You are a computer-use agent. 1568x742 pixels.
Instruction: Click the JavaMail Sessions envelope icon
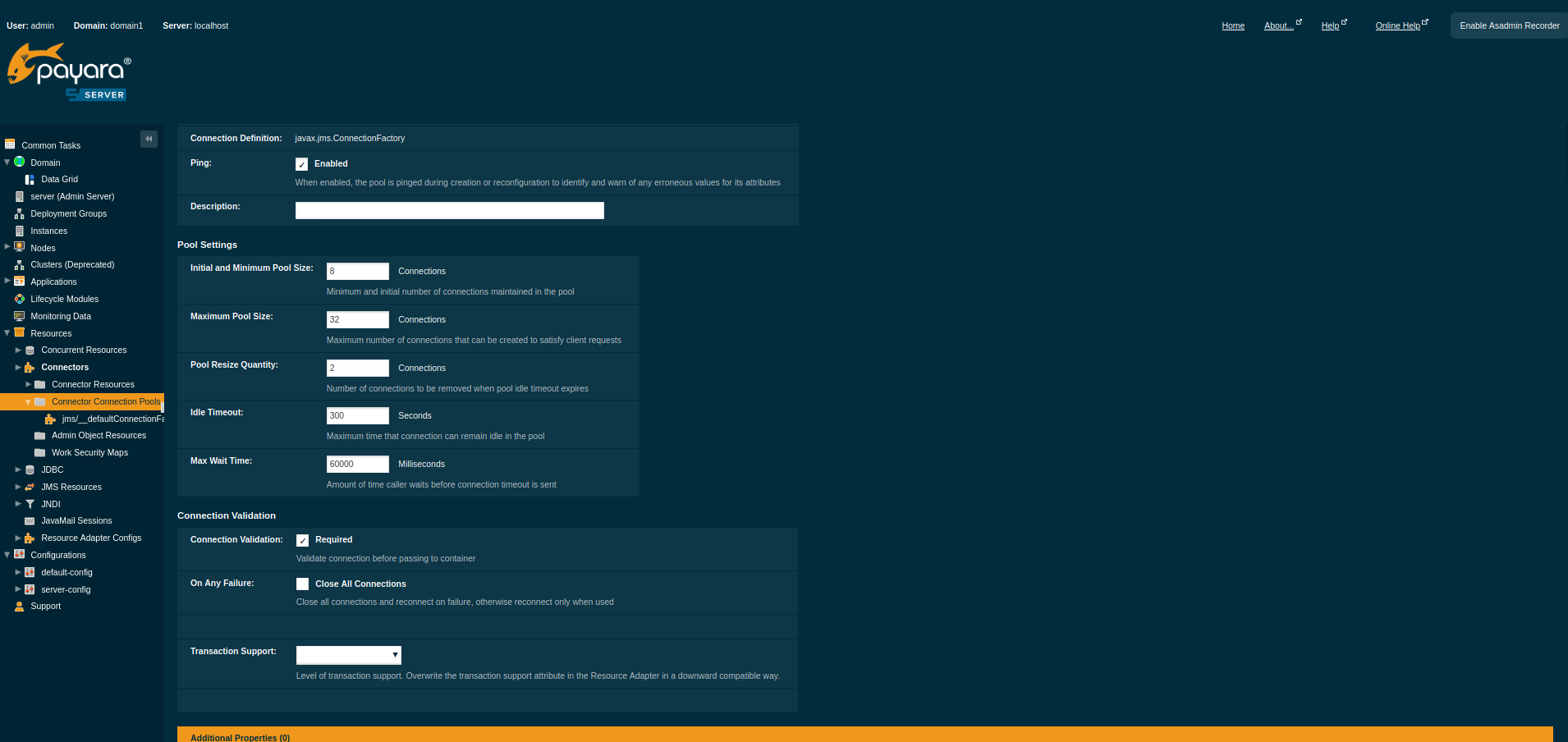(x=30, y=521)
